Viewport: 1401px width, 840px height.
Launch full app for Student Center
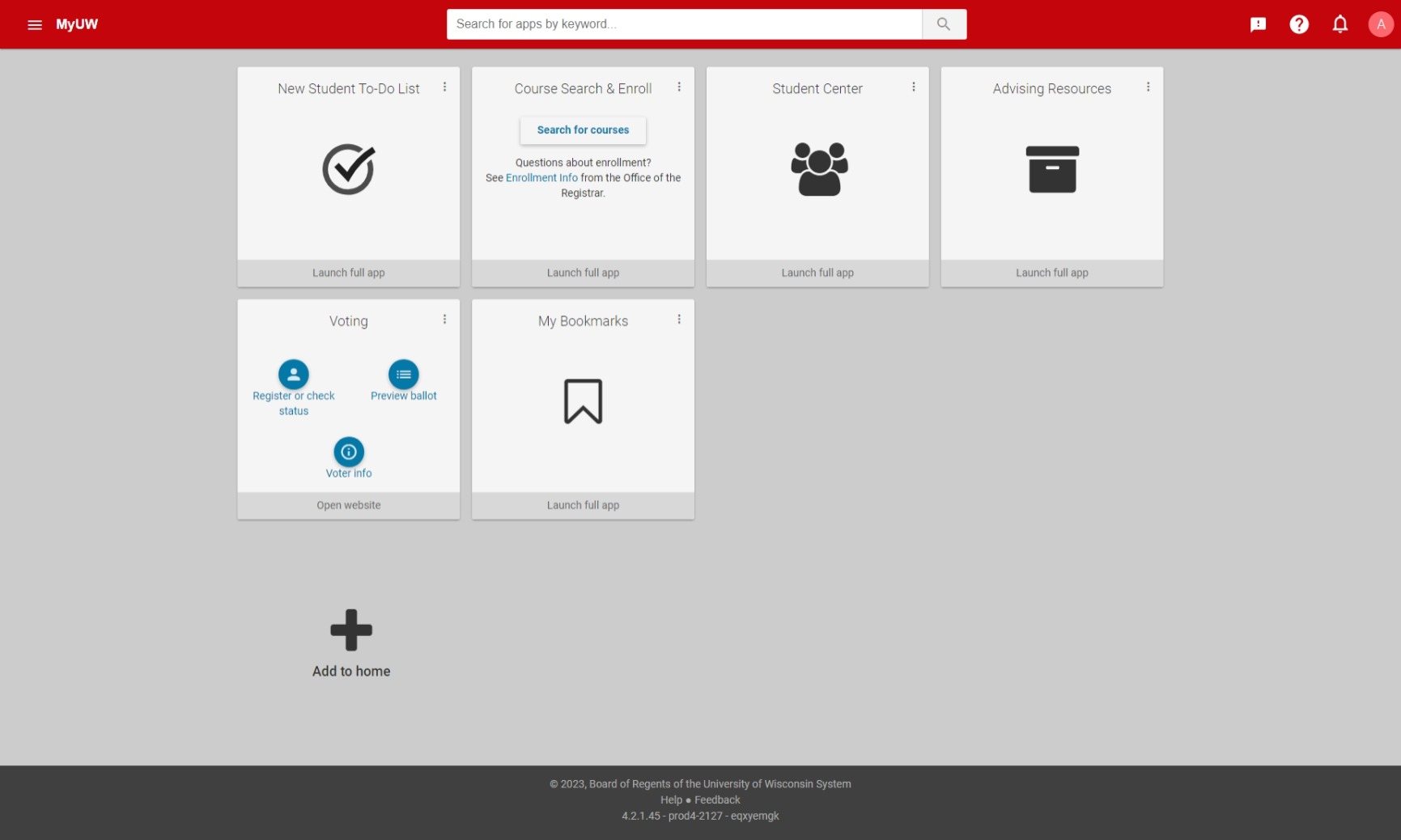tap(817, 273)
